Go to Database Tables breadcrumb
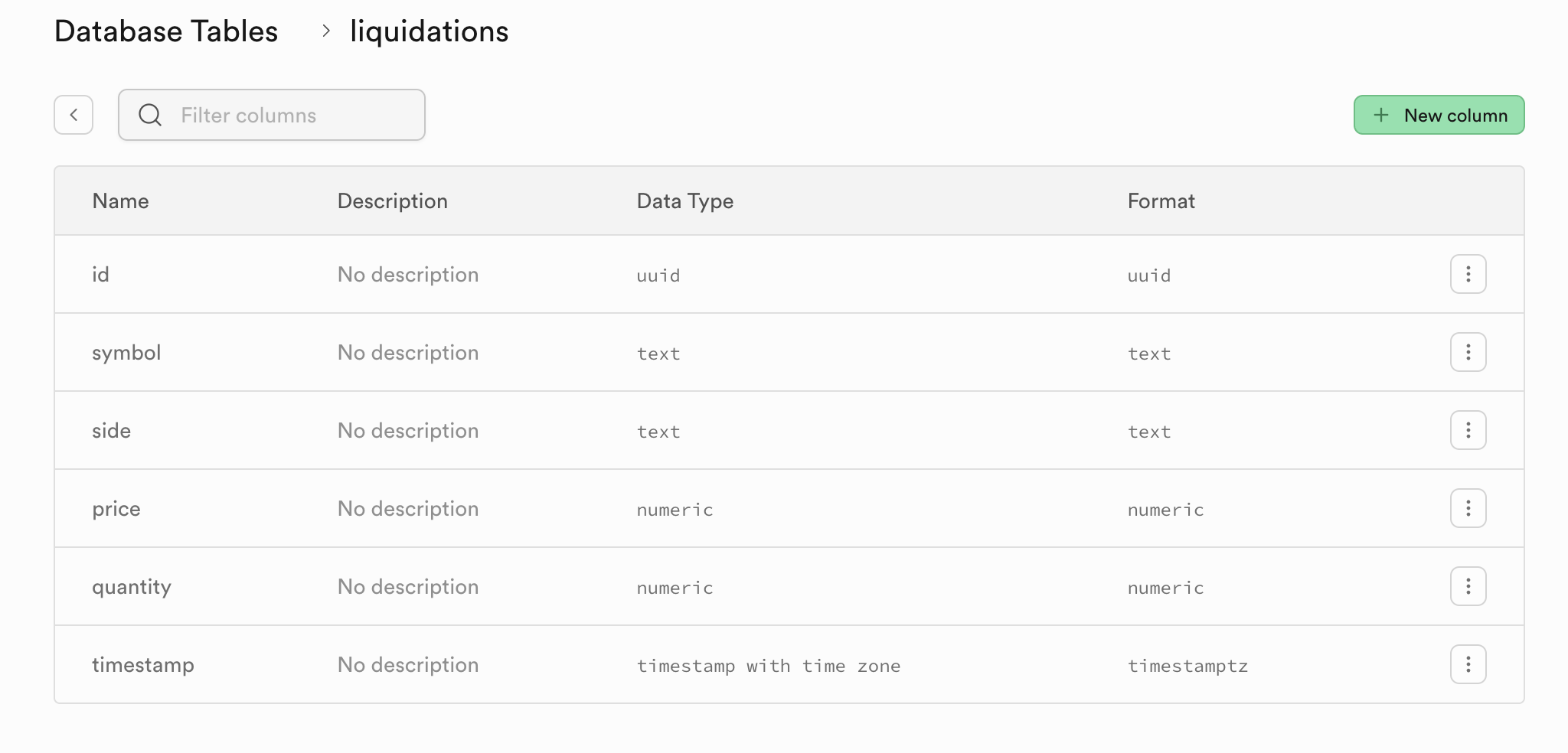1568x753 pixels. (166, 31)
